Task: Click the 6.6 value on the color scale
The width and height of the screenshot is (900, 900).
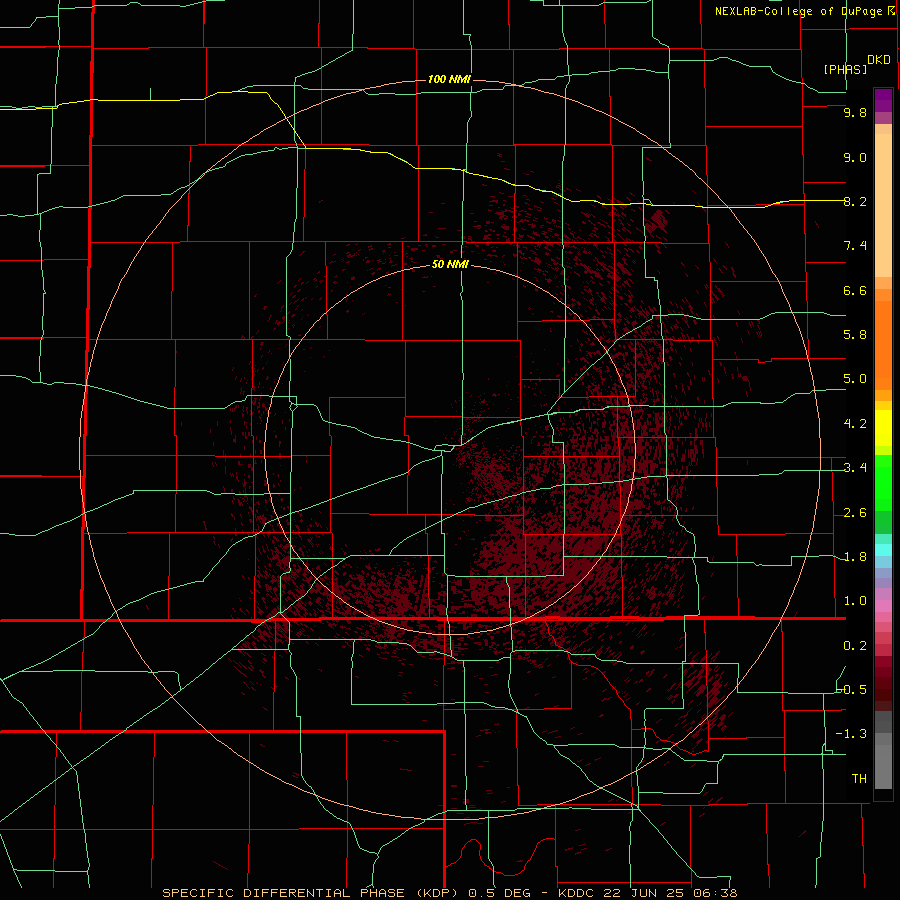Action: tap(855, 290)
